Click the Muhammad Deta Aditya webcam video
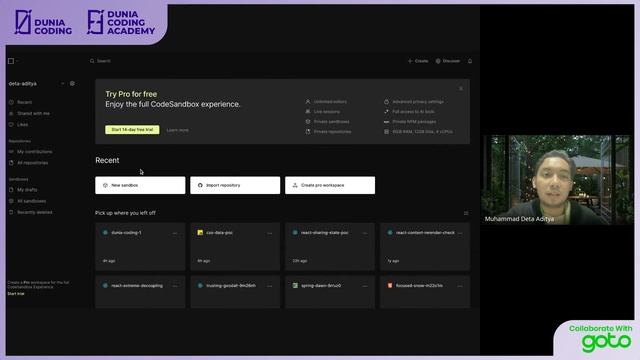640x360 pixels. [x=558, y=180]
